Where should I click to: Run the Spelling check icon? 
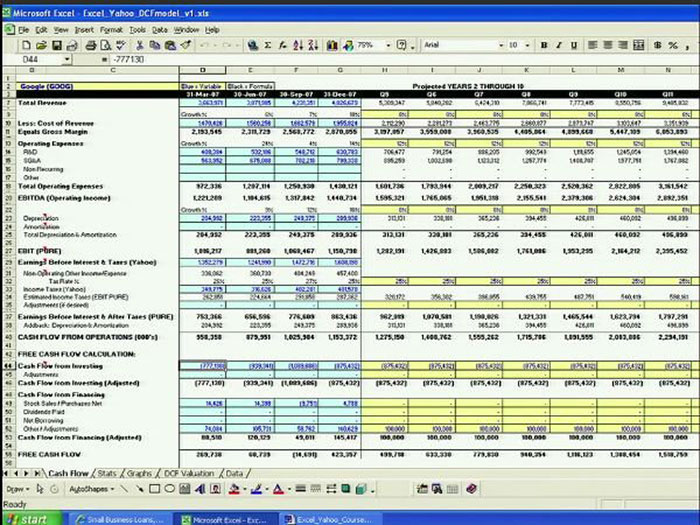121,45
